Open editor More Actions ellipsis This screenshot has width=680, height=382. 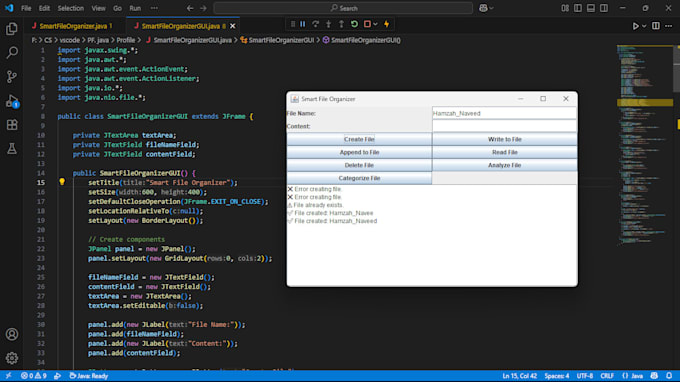pos(669,26)
